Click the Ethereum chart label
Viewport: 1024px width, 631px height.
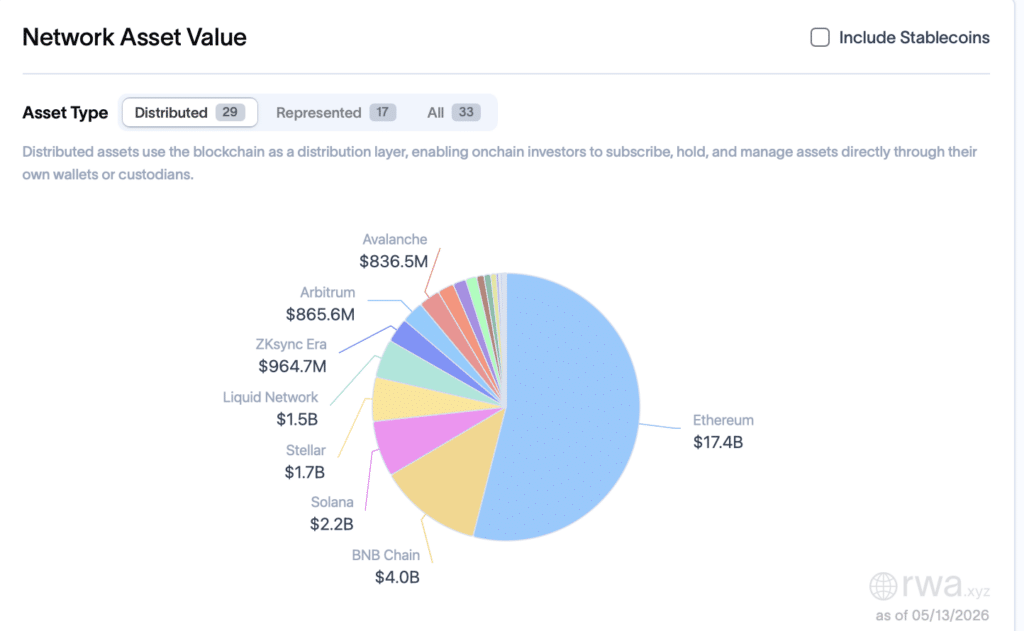(x=723, y=420)
